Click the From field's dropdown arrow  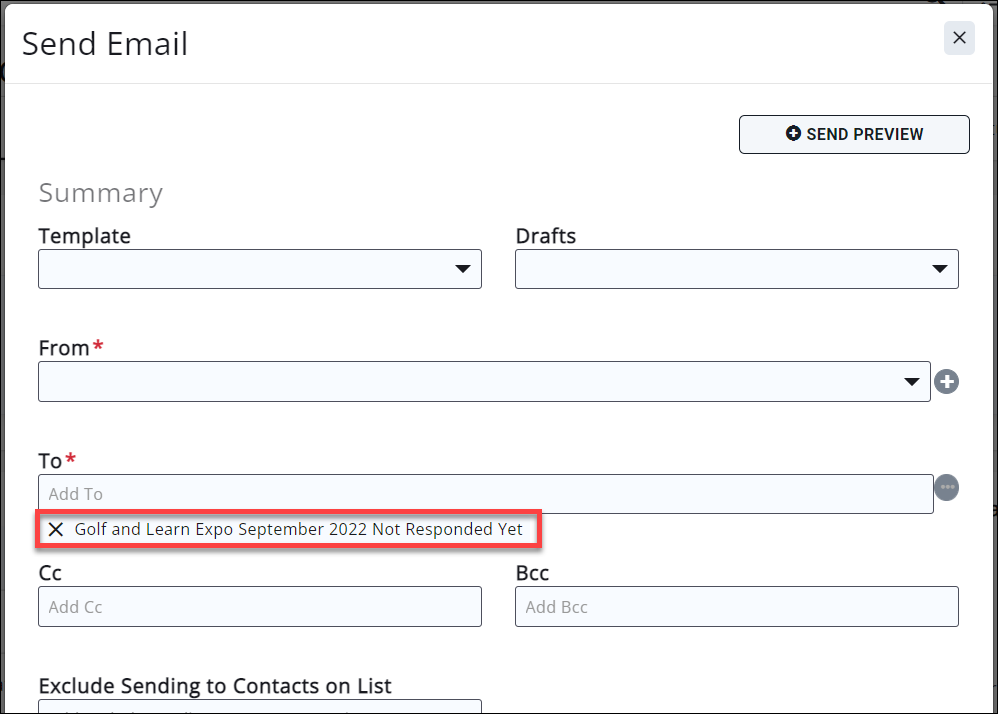(911, 382)
